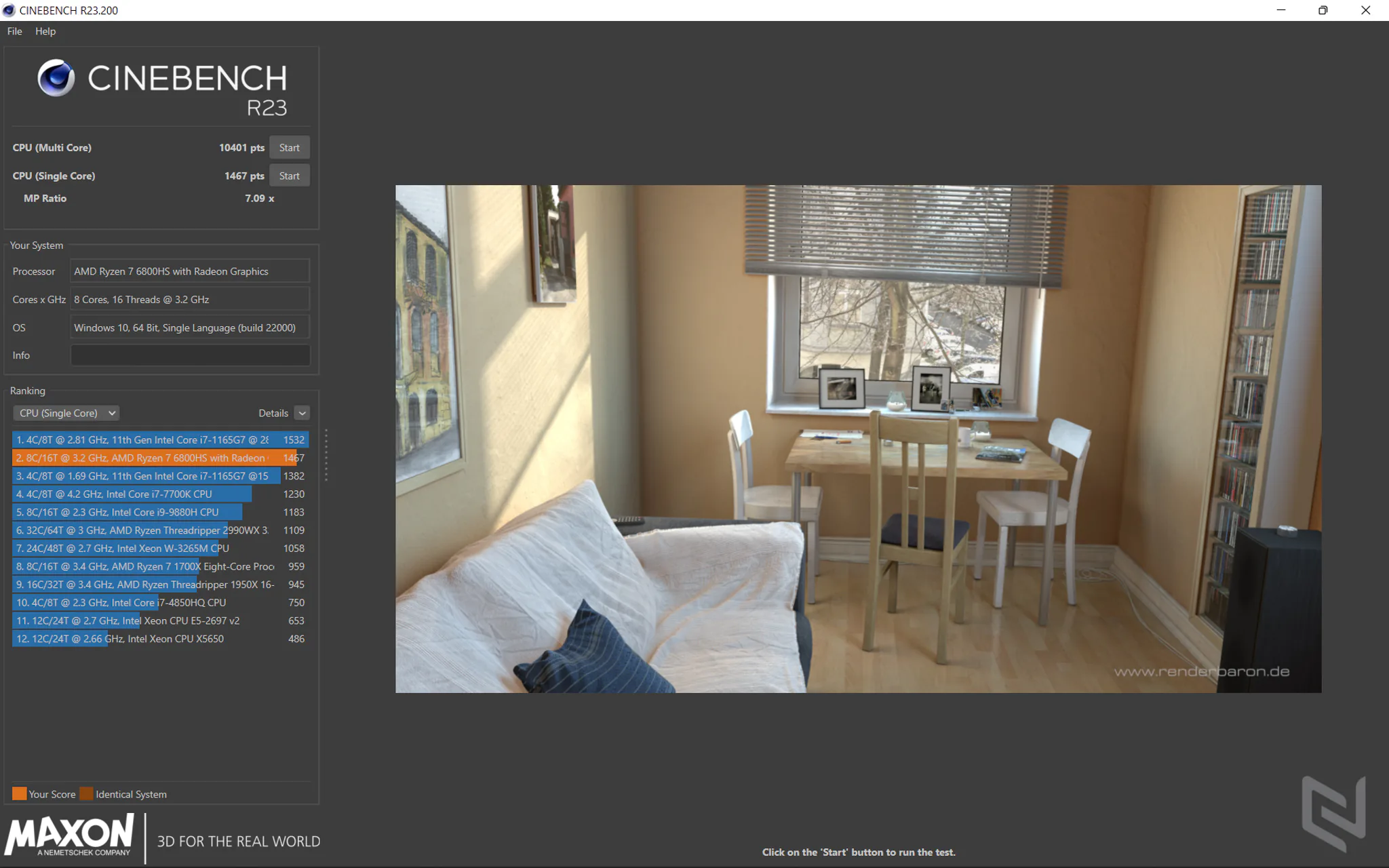Select the Ryzen Threadripper 2990WX ranking row

point(160,530)
